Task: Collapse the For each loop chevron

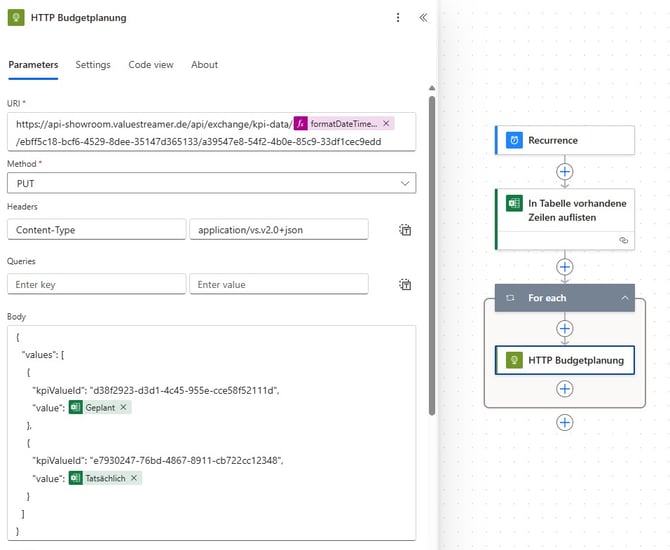Action: [625, 298]
